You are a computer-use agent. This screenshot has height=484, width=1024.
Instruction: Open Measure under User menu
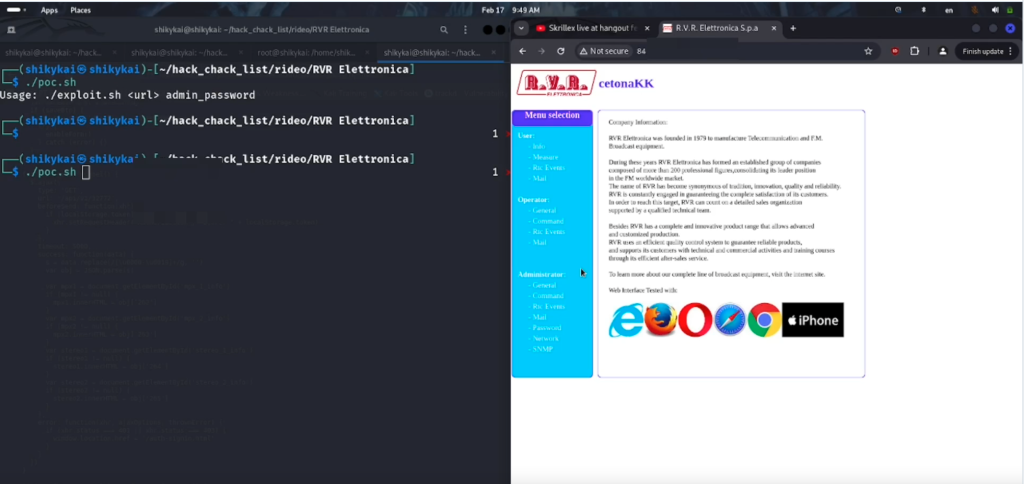click(x=544, y=157)
